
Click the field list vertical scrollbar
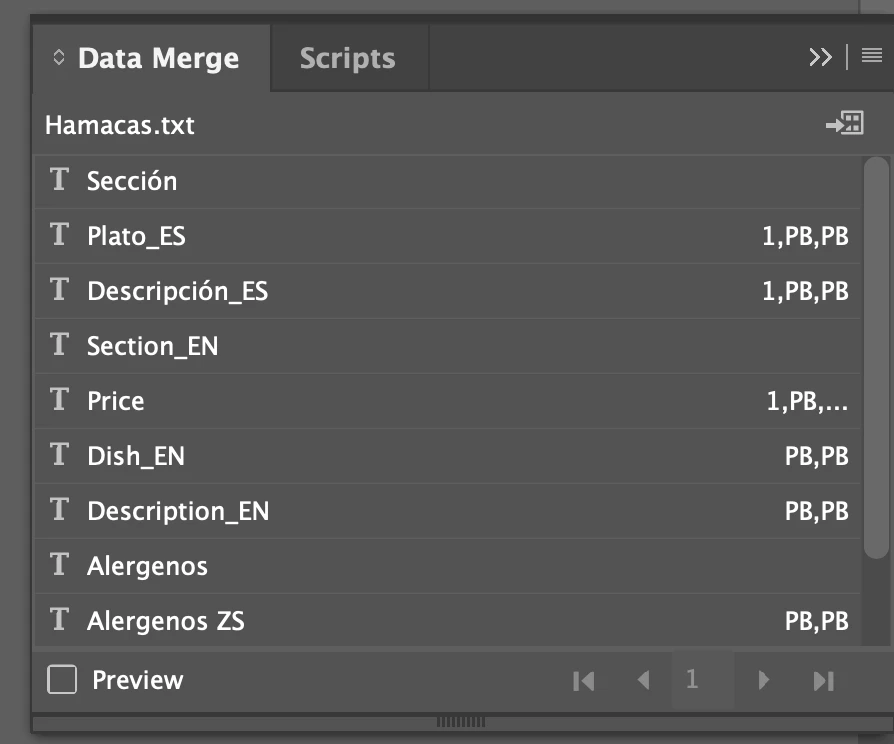876,357
